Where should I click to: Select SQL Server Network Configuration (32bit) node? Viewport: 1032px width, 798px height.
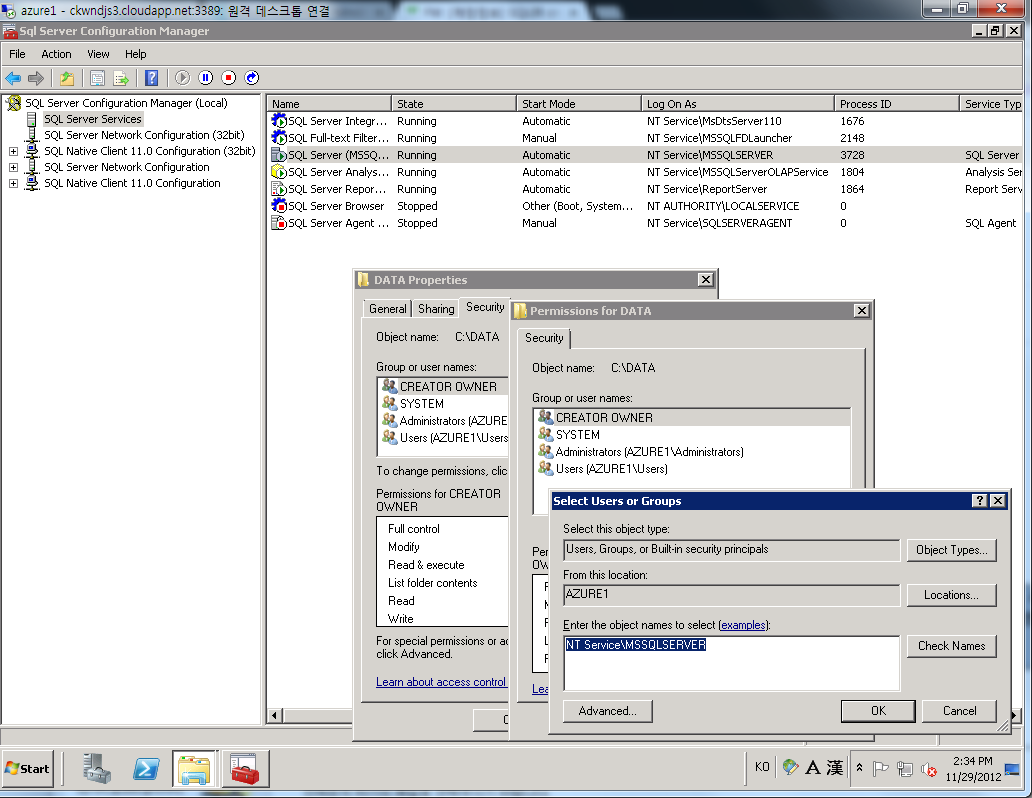[x=144, y=135]
